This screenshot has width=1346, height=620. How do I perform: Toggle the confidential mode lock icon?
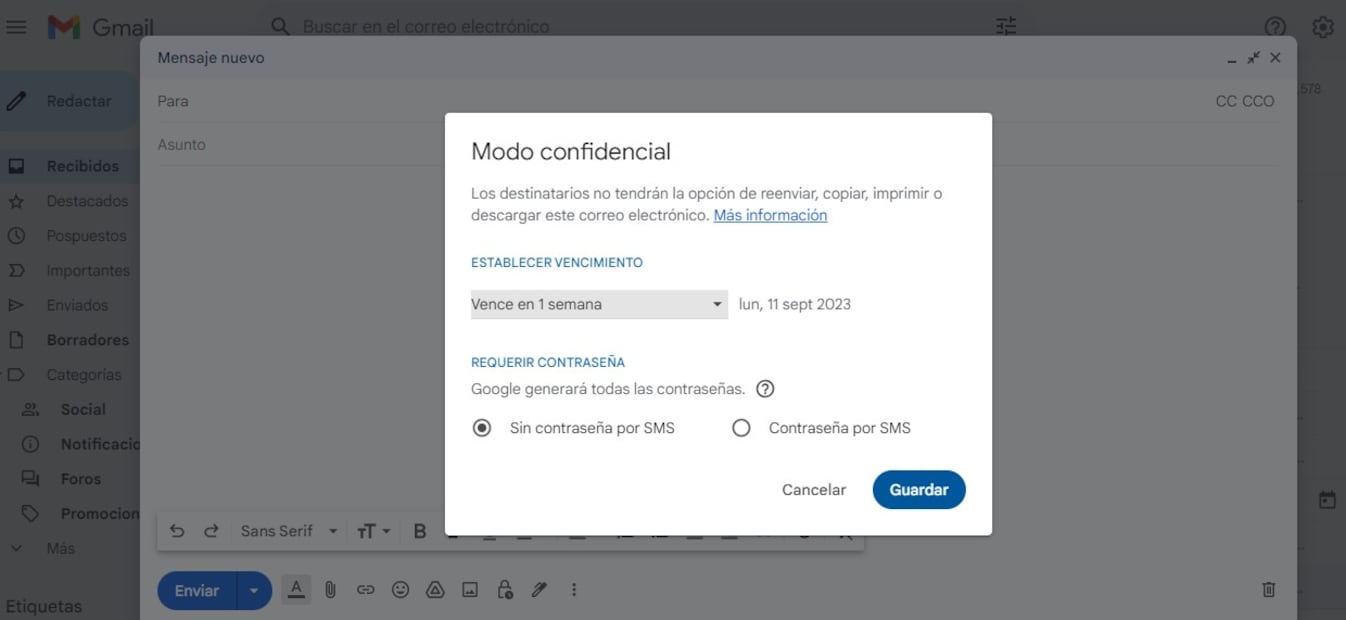[505, 590]
